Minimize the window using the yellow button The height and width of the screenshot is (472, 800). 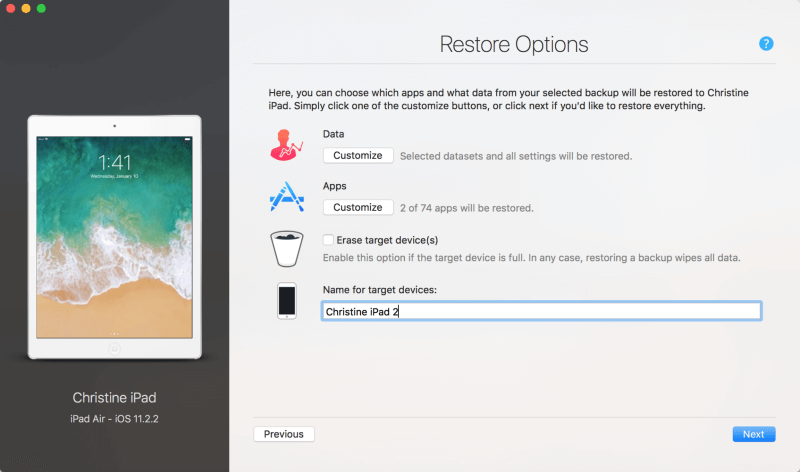(x=26, y=8)
